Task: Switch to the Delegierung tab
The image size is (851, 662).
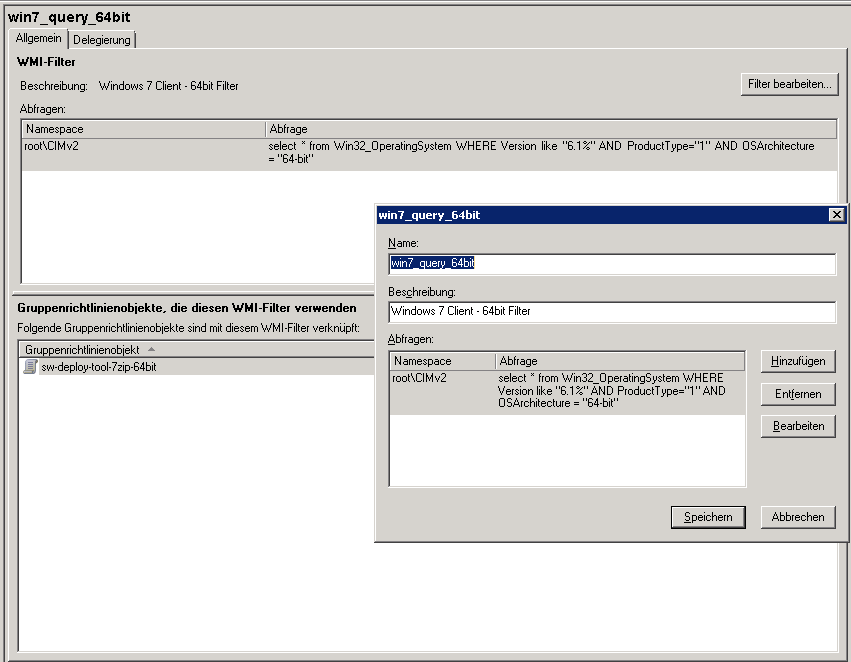Action: 101,40
